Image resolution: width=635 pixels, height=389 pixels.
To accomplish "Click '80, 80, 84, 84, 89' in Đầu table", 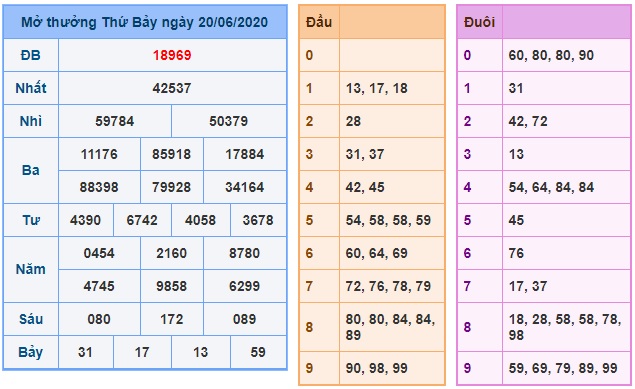I will click(x=390, y=327).
